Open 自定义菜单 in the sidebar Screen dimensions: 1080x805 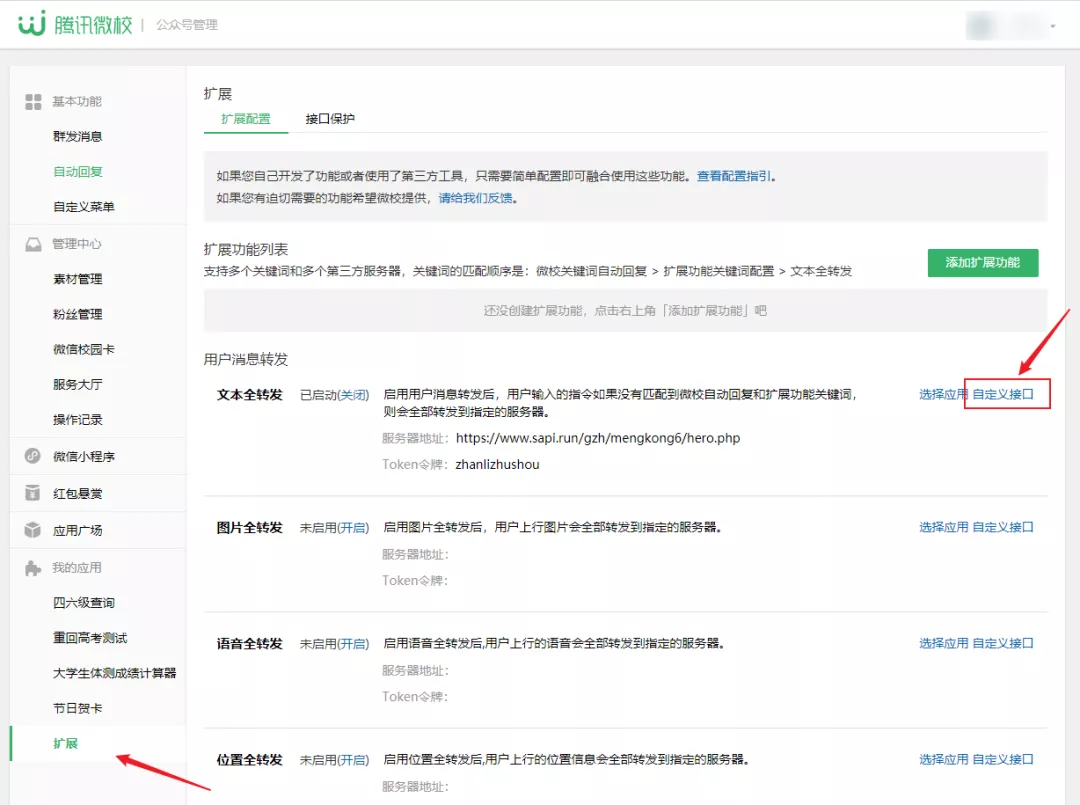point(84,207)
